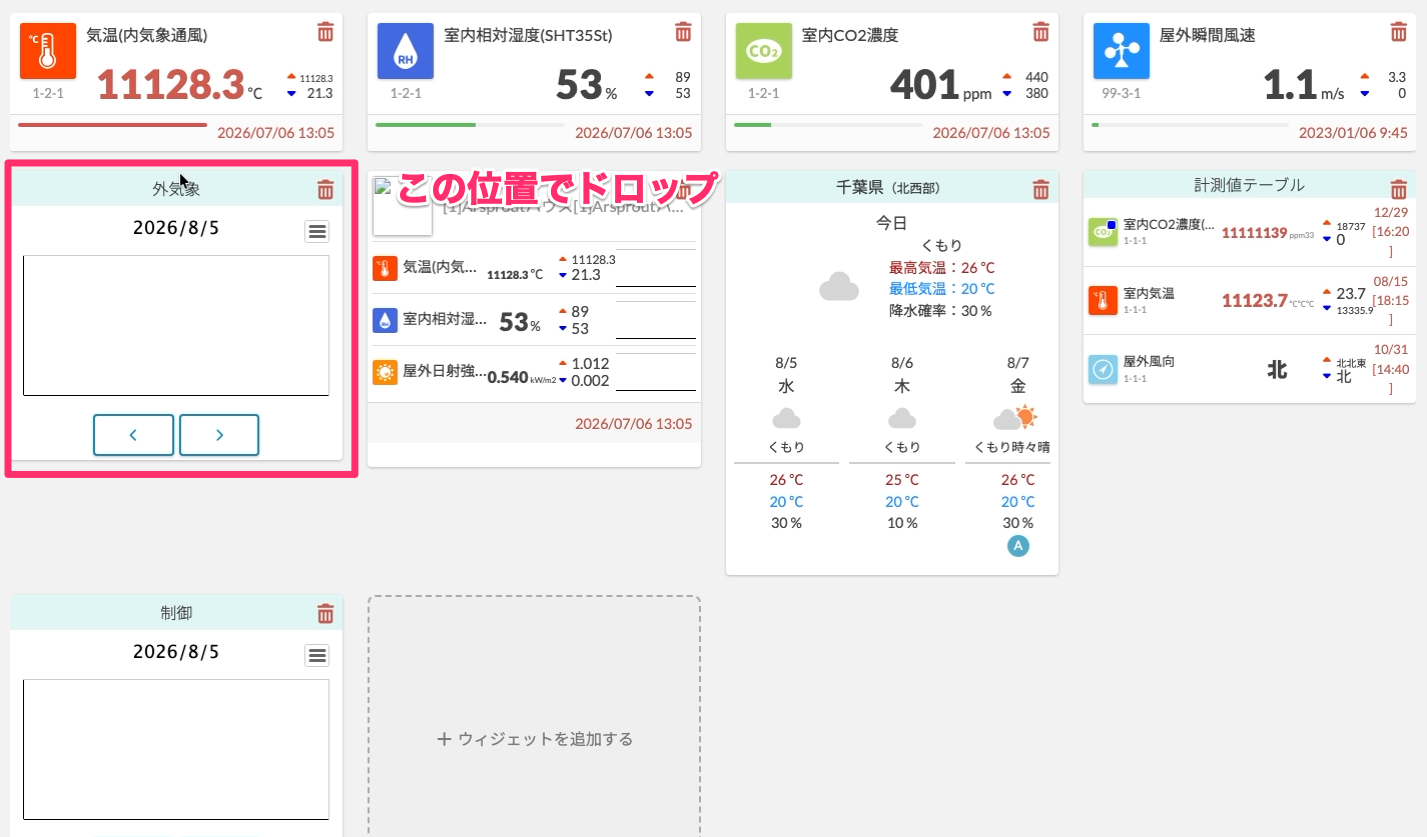Viewport: 1427px width, 837px height.
Task: Open the hamburger menu of 制御 chart
Action: tap(317, 656)
